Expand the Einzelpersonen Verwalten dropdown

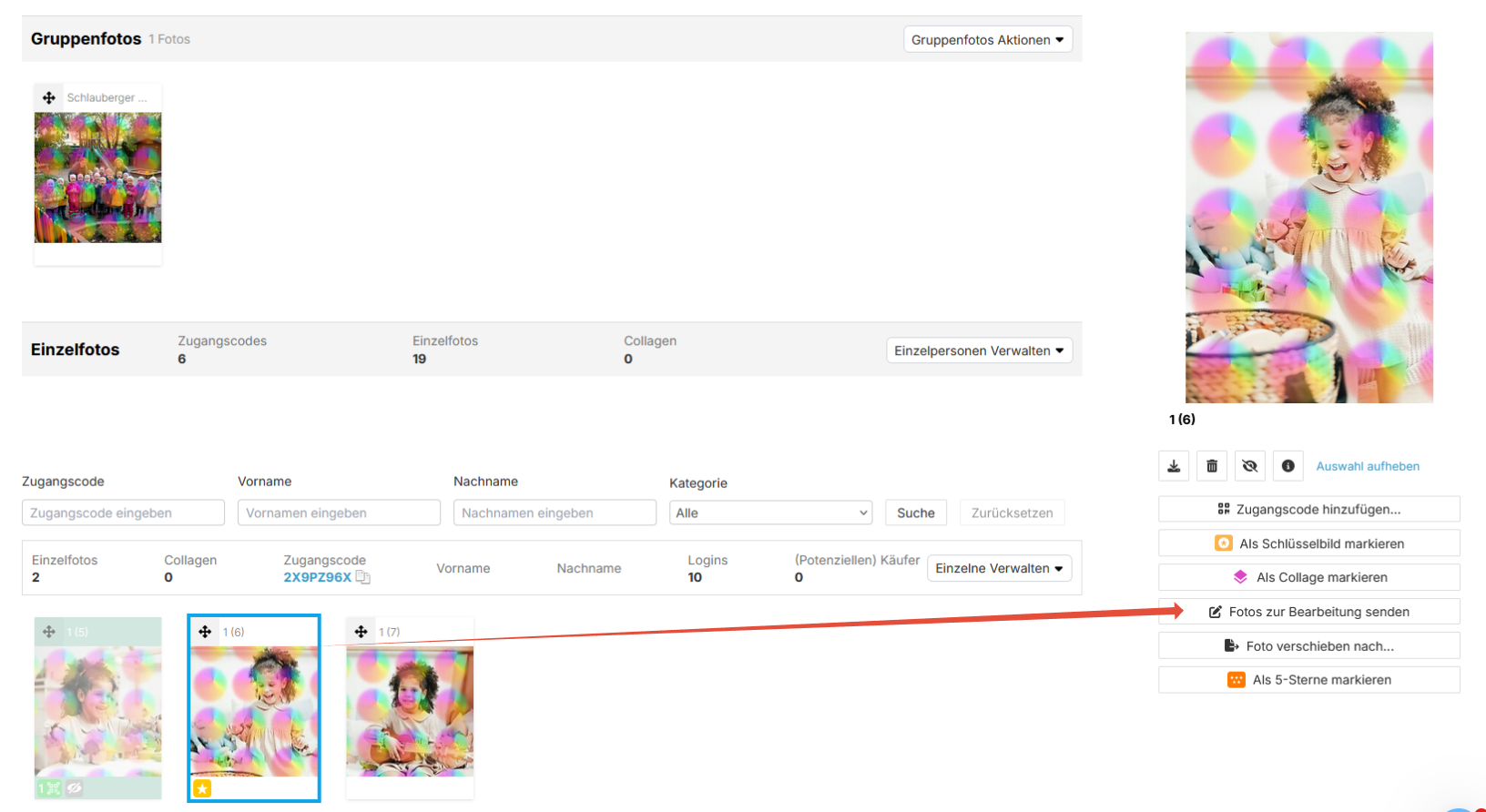(x=979, y=350)
